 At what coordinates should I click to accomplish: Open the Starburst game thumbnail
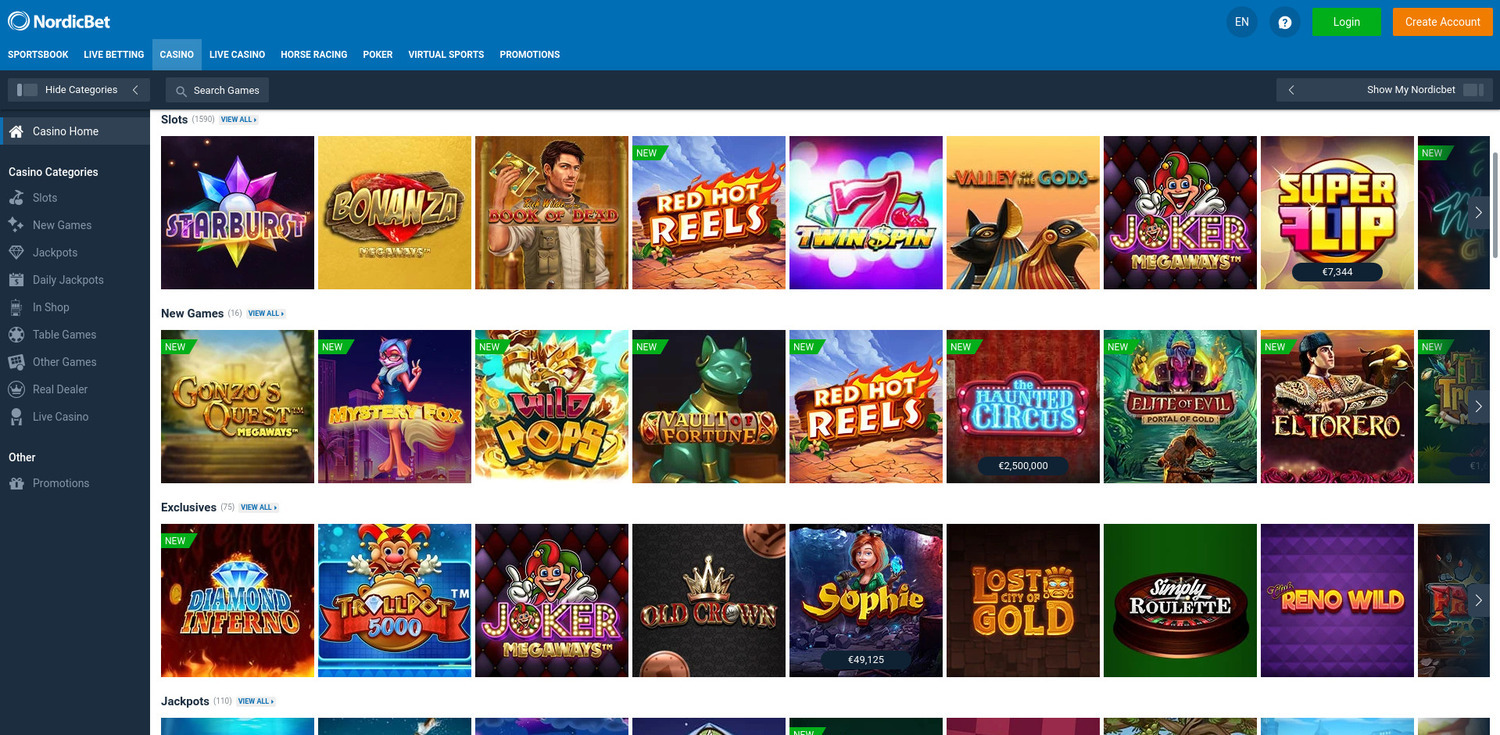(x=237, y=213)
